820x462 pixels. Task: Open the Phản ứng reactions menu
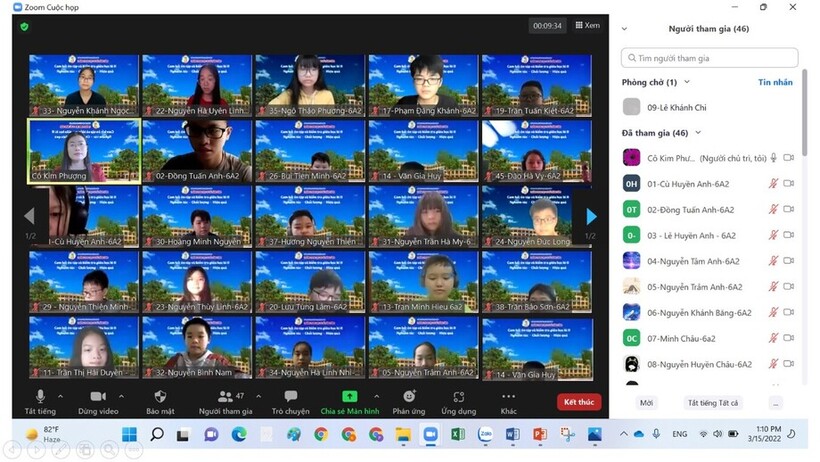click(x=409, y=396)
